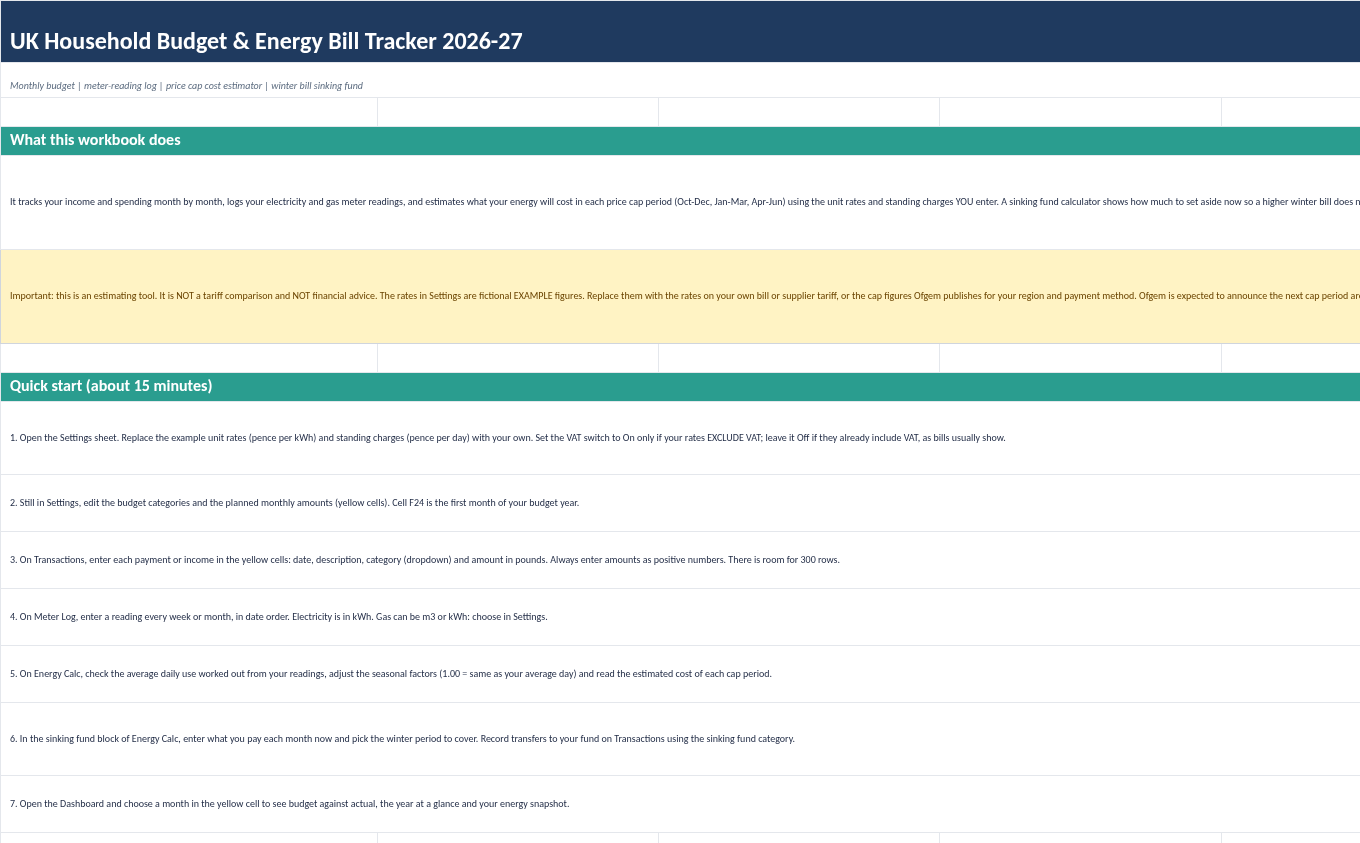Select step 1 'Open the Settings sheet' row
The width and height of the screenshot is (1360, 843).
point(680,438)
